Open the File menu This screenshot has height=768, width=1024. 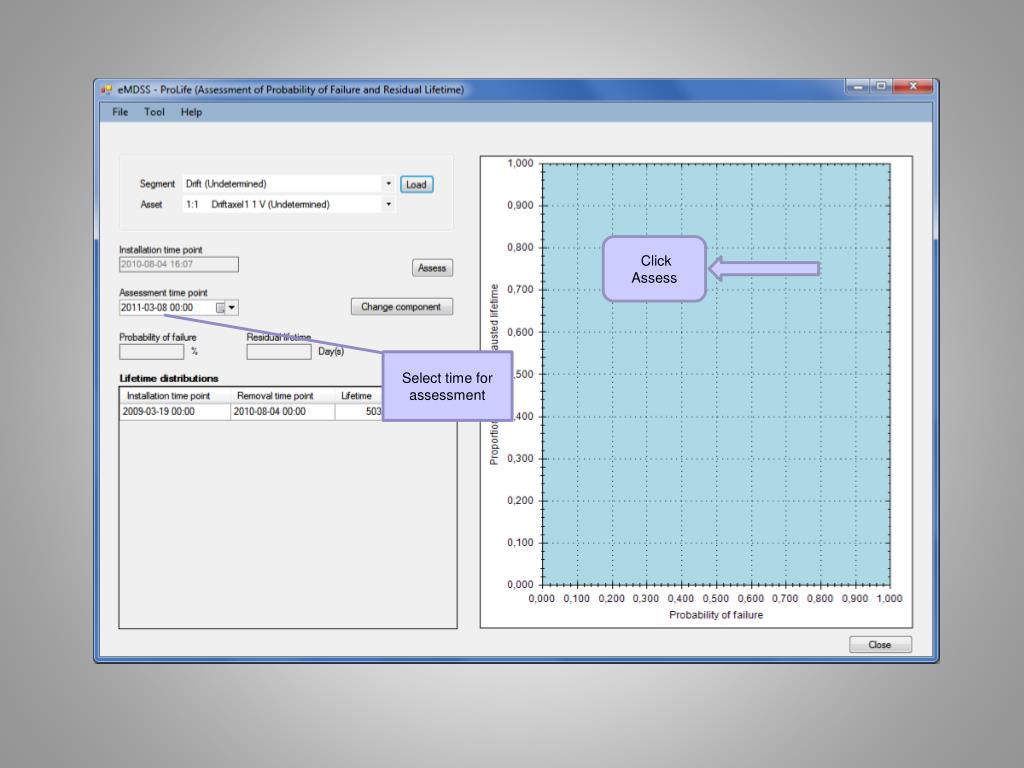point(120,112)
